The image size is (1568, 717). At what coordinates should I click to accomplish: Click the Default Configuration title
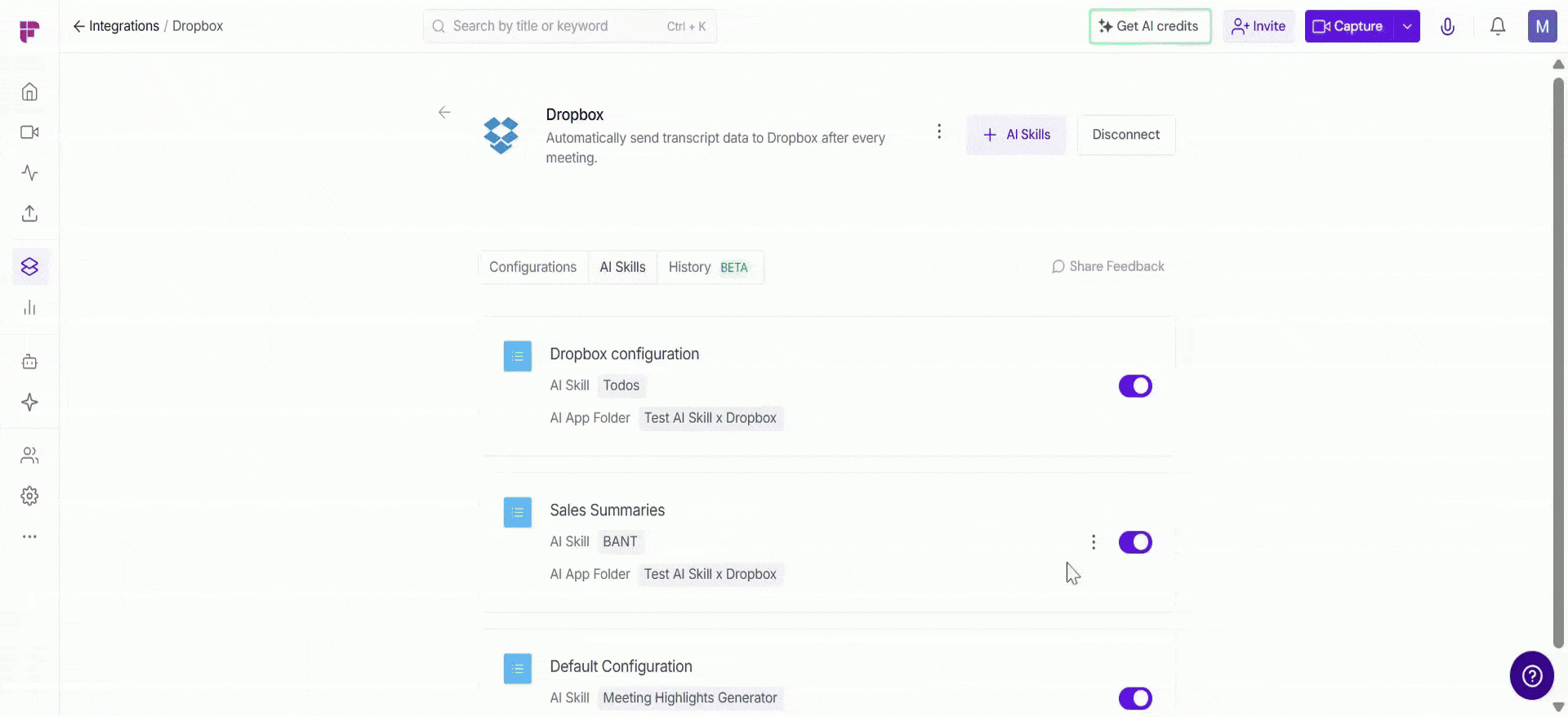tap(621, 666)
